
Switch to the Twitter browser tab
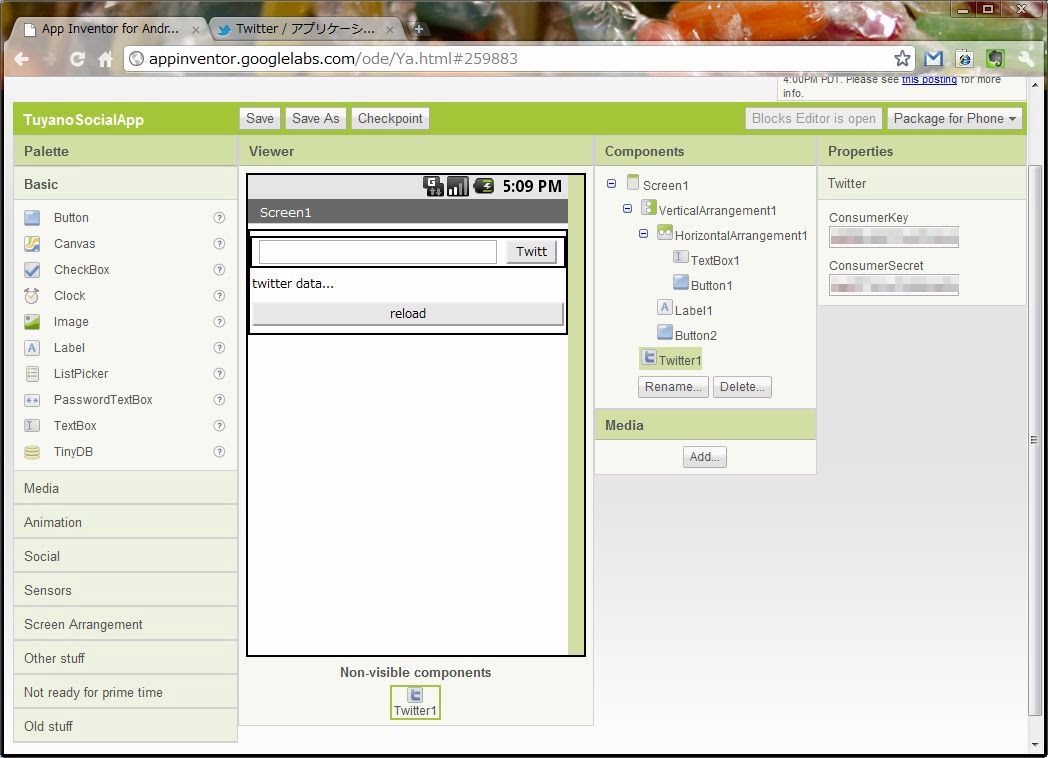[x=305, y=29]
